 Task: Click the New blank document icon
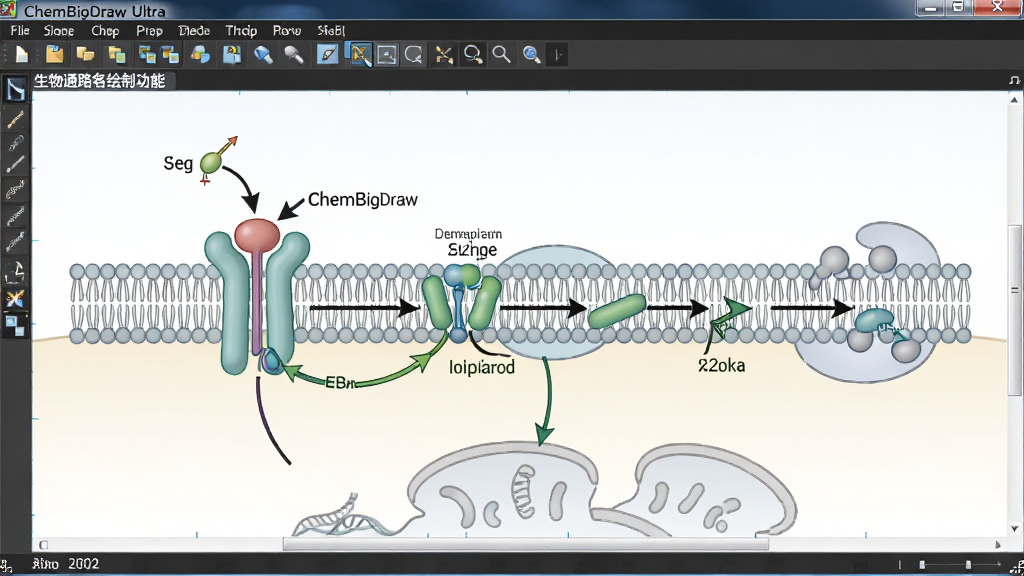click(22, 55)
